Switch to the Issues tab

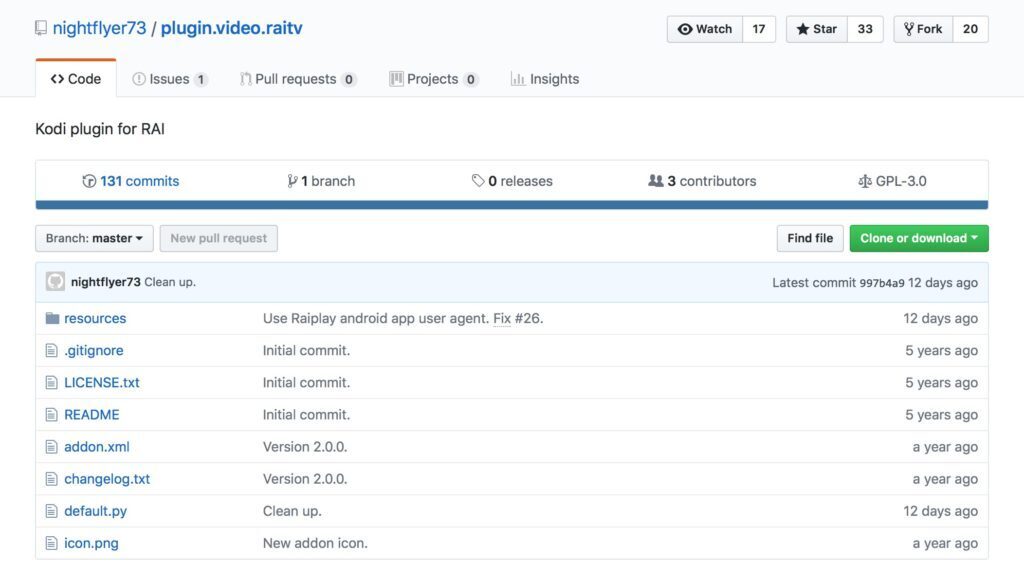pyautogui.click(x=169, y=79)
